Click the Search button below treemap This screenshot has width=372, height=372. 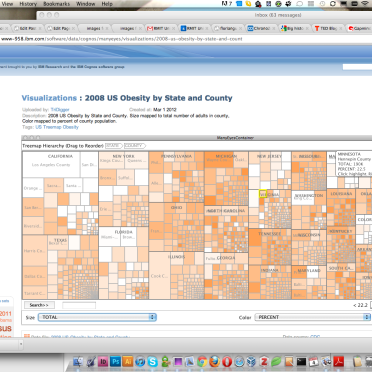pos(39,305)
